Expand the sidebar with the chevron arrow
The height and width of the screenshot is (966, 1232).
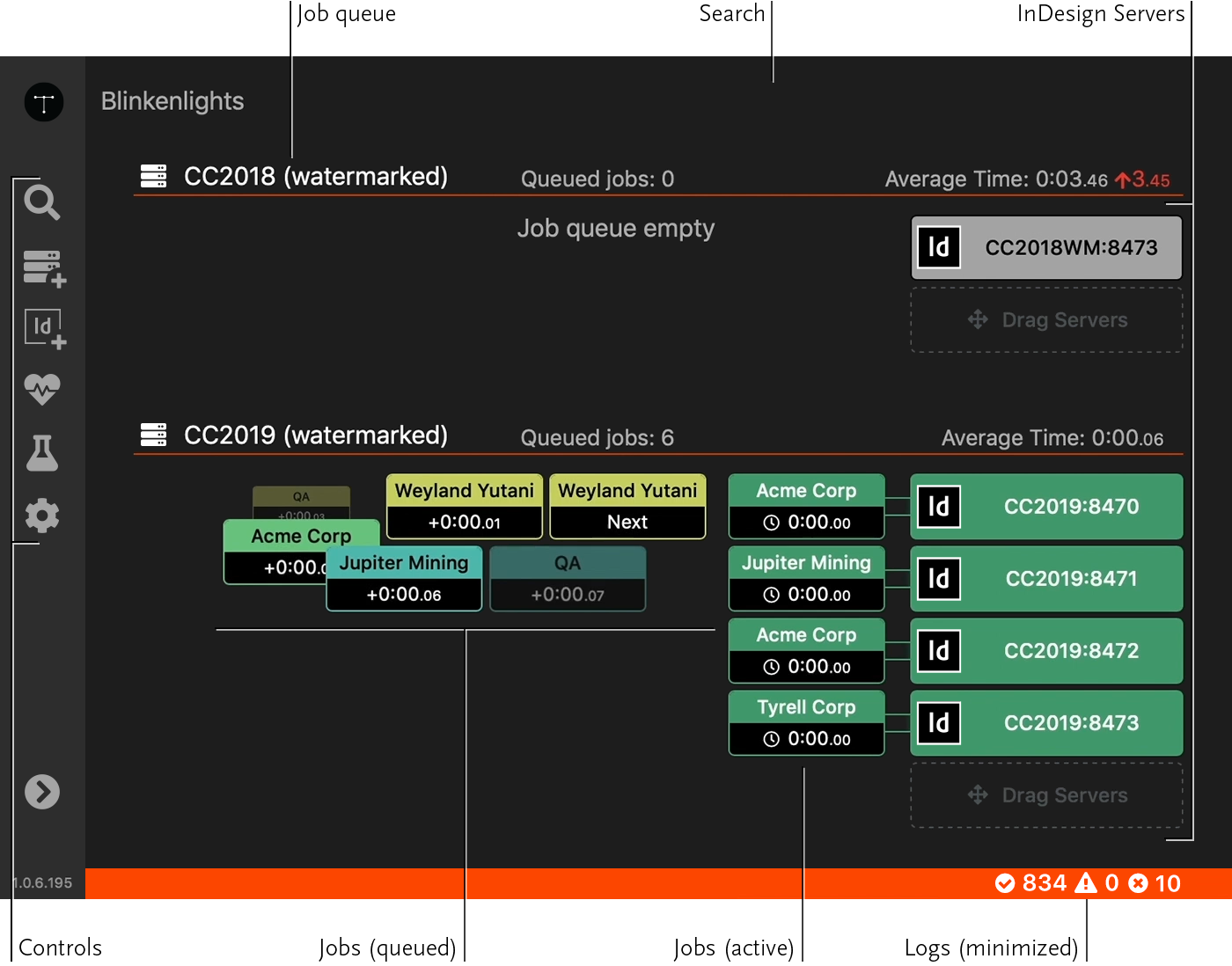42,792
